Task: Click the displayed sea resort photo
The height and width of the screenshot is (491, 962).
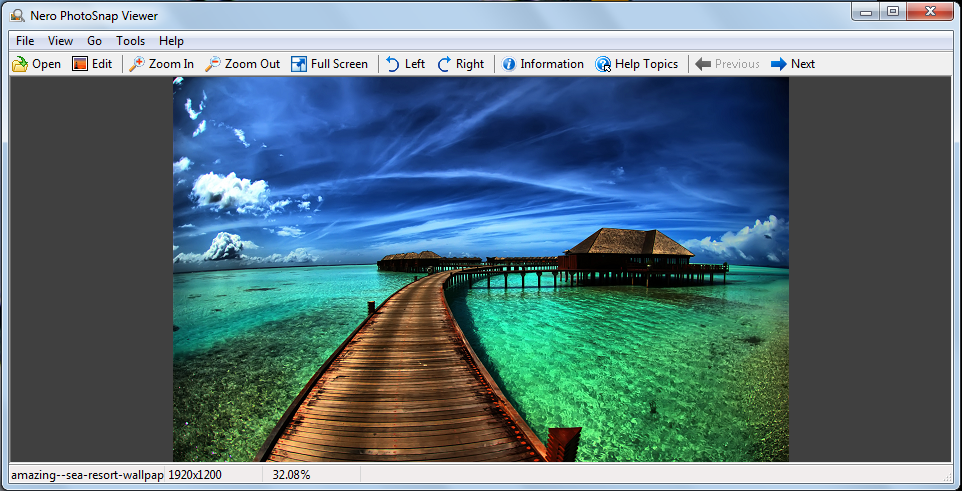Action: 480,269
